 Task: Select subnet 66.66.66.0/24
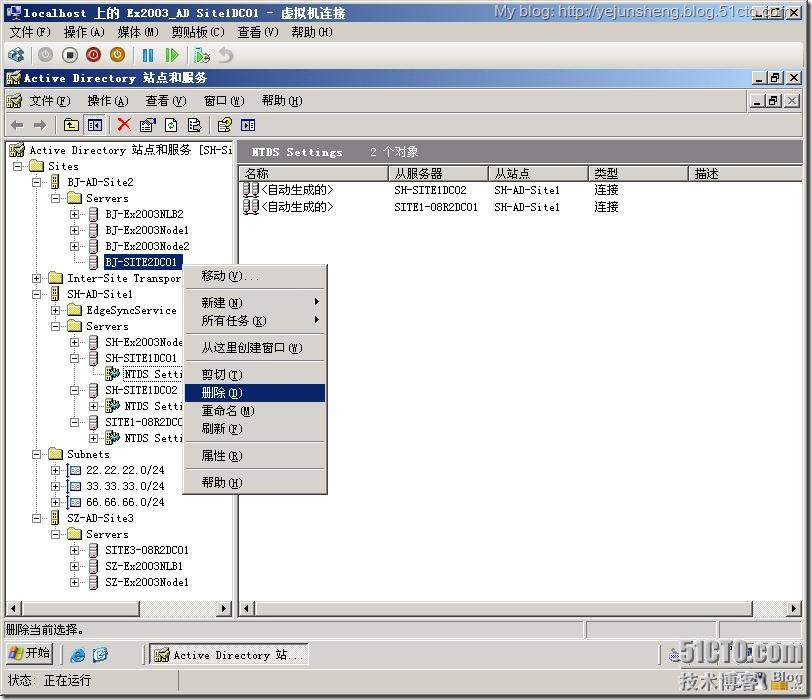(x=125, y=502)
